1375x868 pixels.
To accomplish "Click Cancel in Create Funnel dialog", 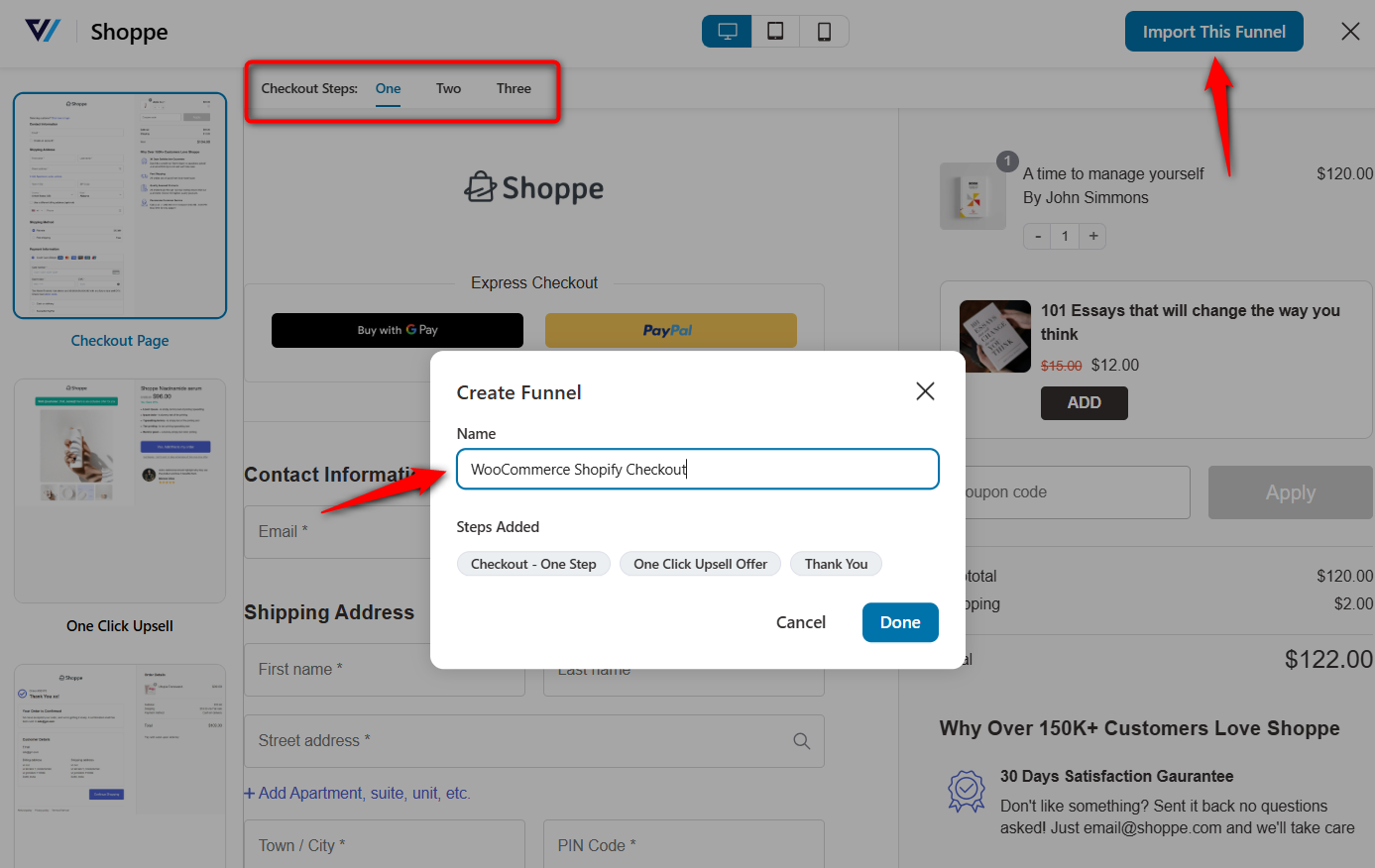I will (801, 622).
